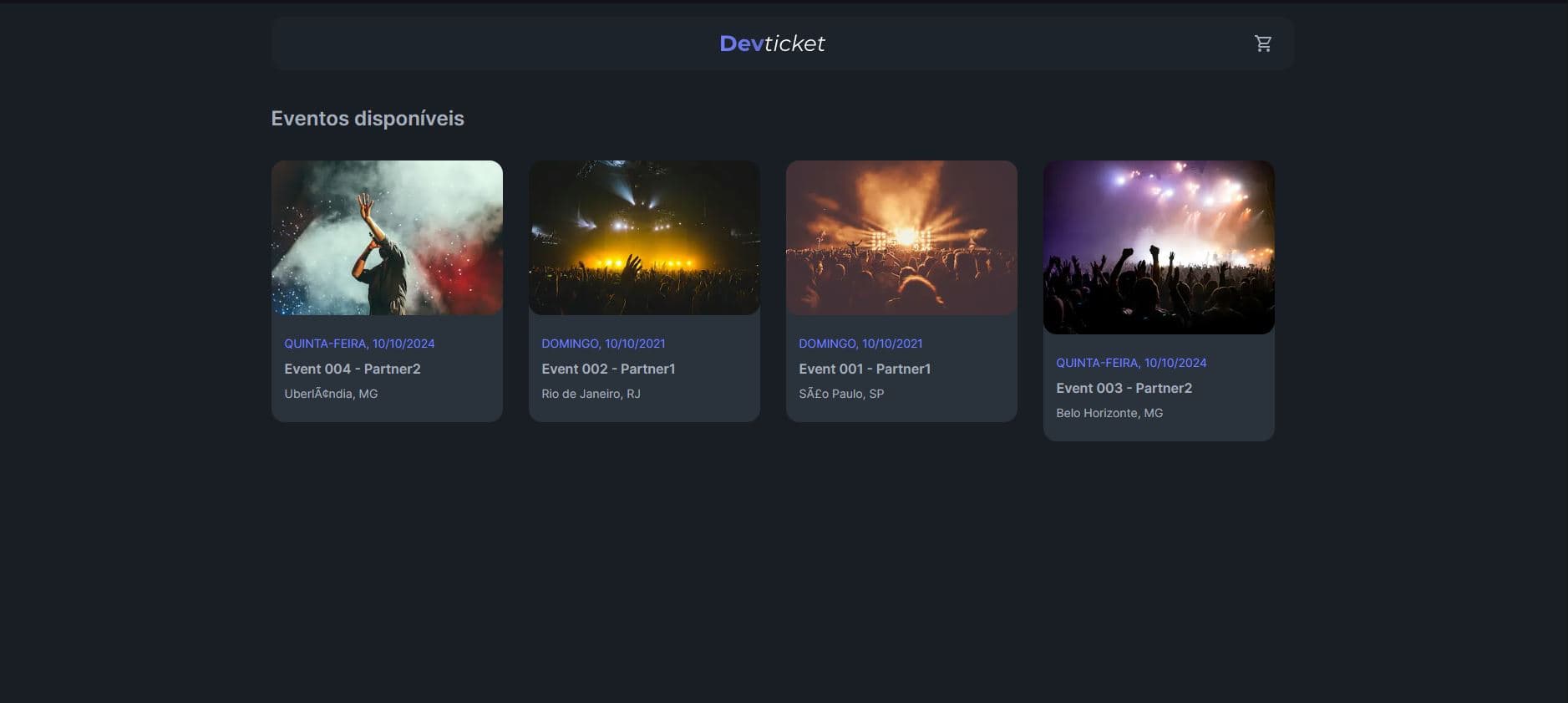Image resolution: width=1568 pixels, height=703 pixels.
Task: Select the Event 003 - Partner2 title
Action: tap(1124, 388)
